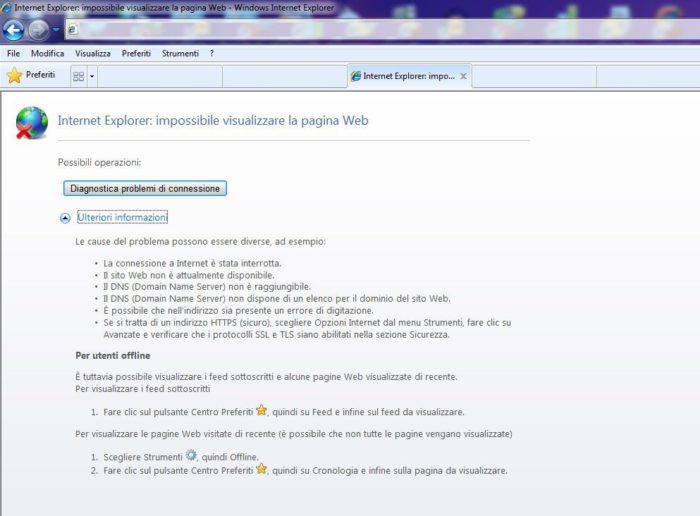Close the Internet Explorer: impo... tab
Image resolution: width=700 pixels, height=516 pixels.
(463, 76)
